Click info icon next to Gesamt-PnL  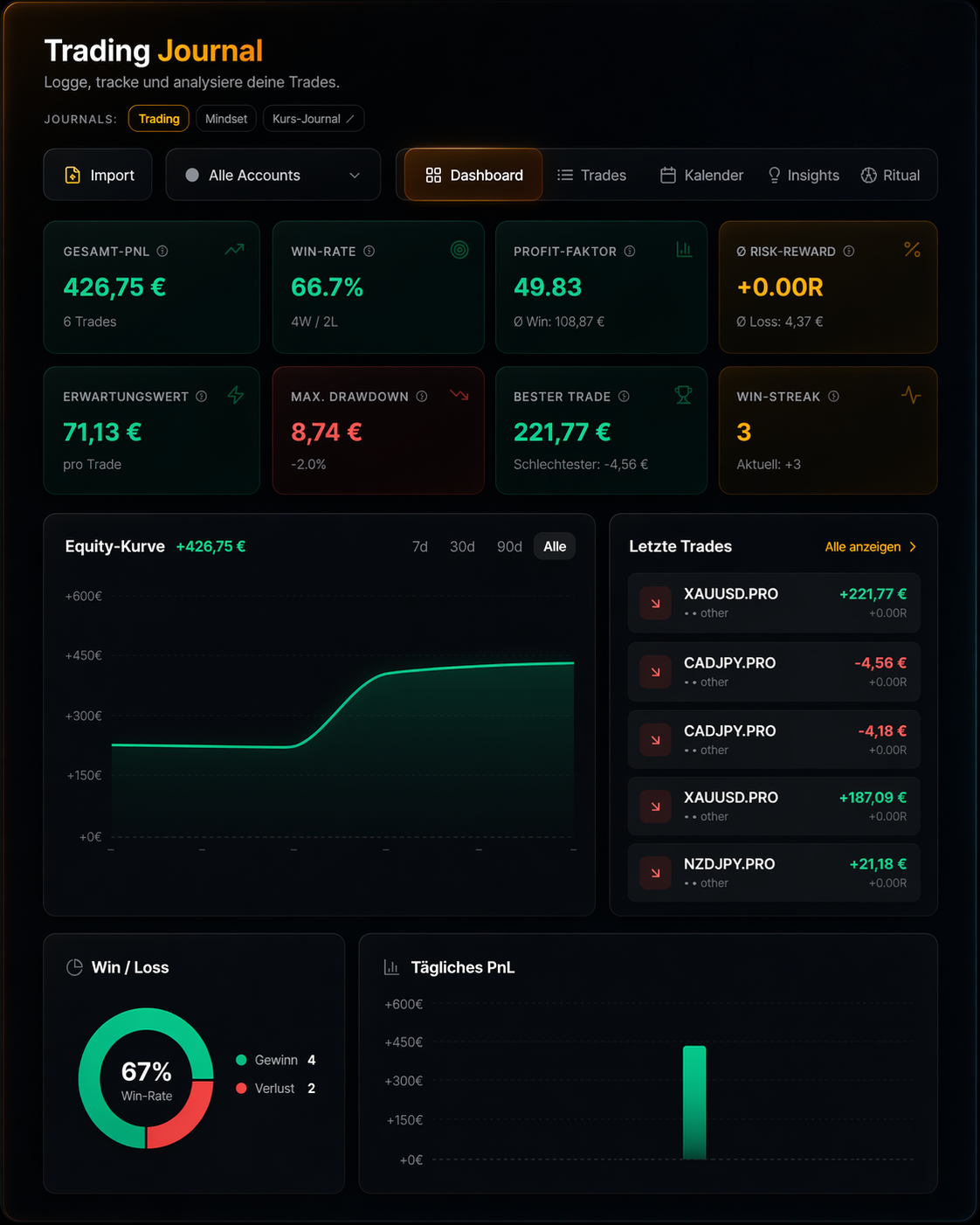point(162,251)
